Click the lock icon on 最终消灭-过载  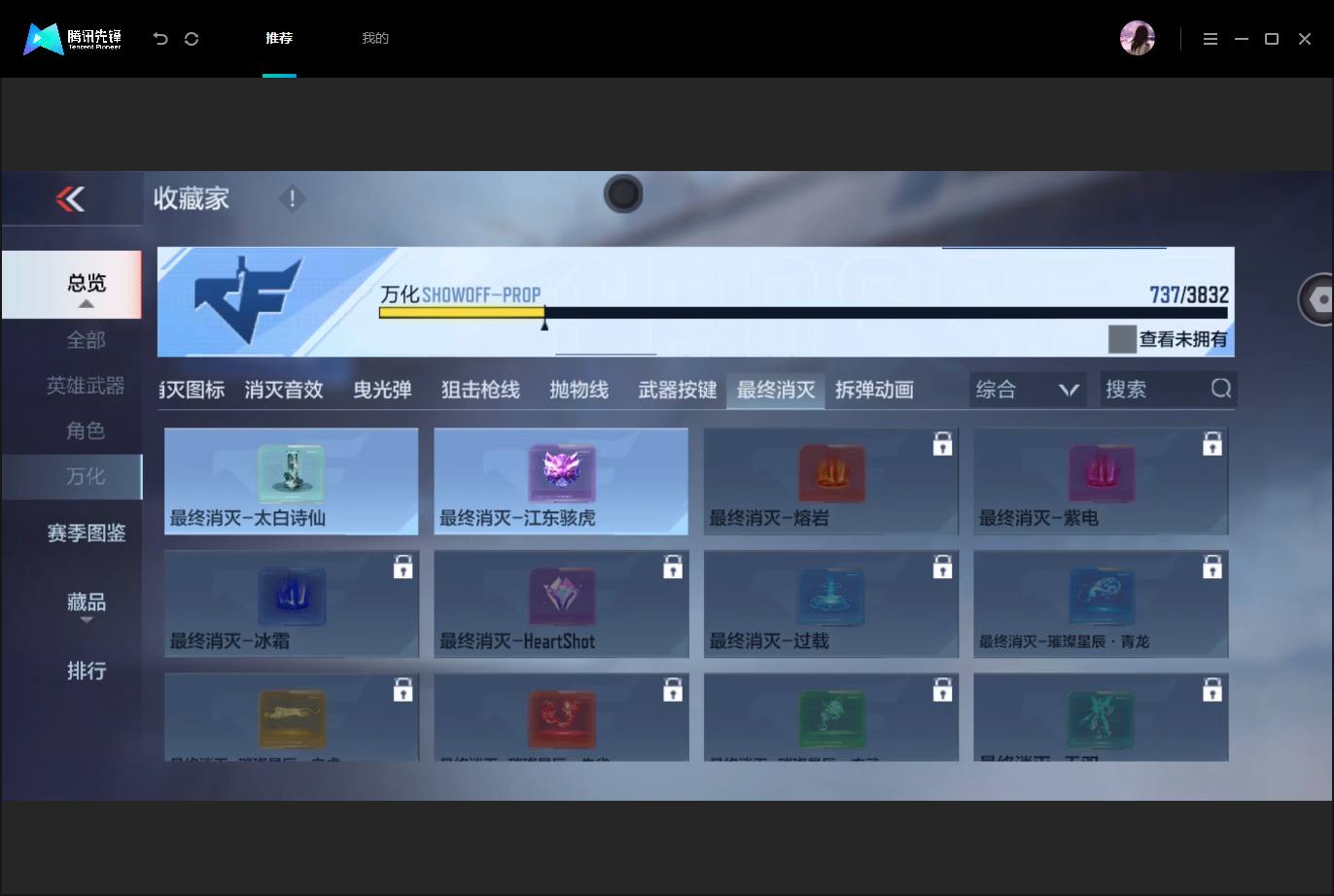[x=942, y=568]
